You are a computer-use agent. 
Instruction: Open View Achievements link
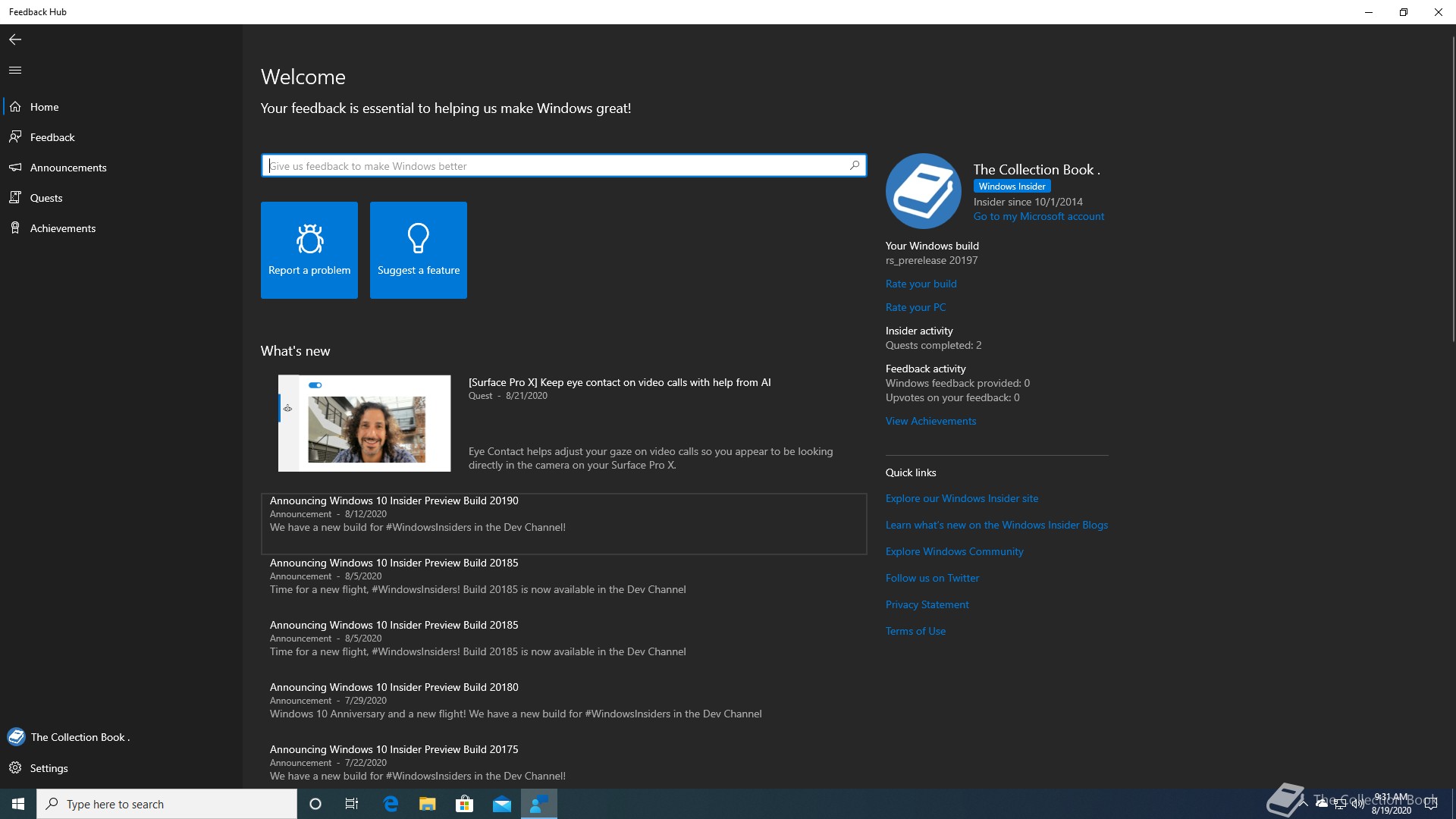pos(930,421)
